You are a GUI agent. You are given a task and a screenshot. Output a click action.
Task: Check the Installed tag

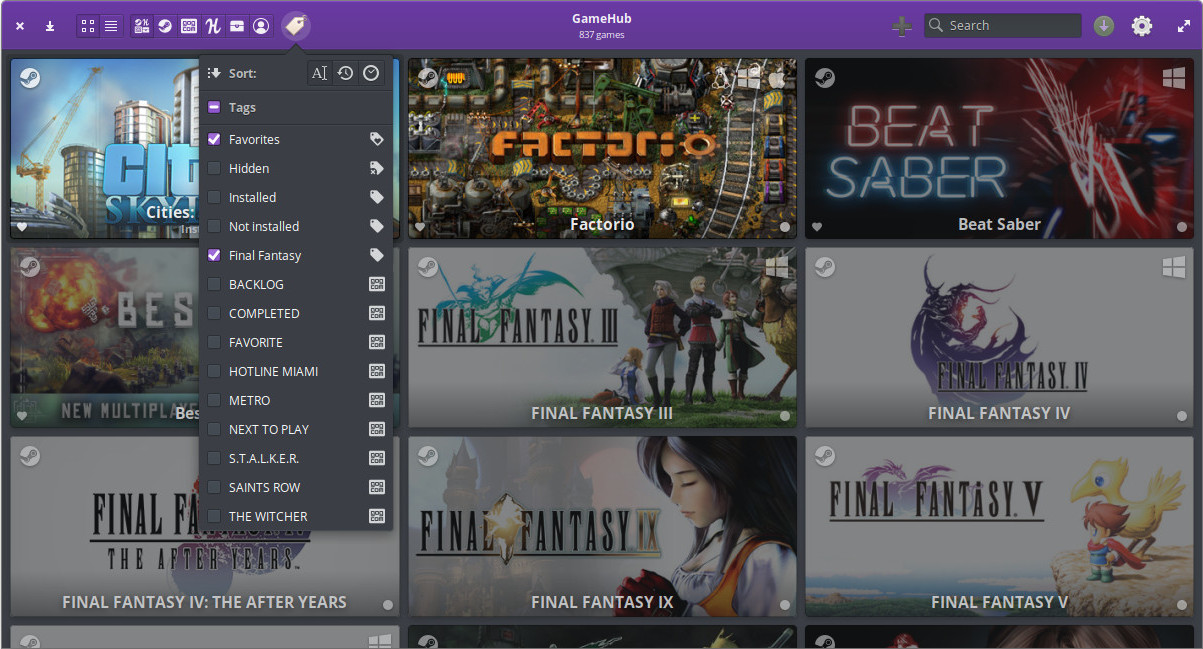(214, 197)
